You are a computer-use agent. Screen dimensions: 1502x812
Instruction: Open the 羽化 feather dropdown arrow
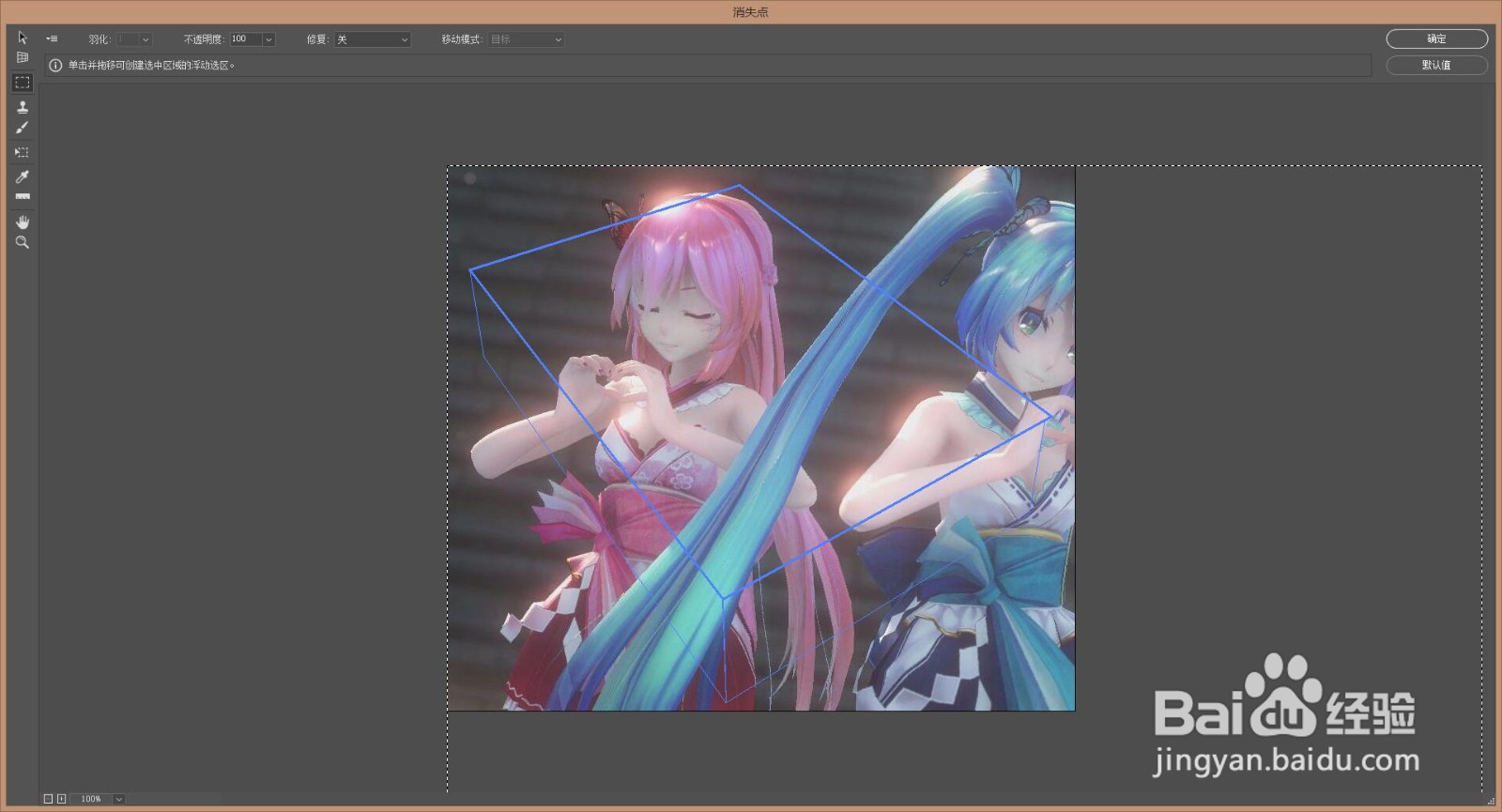146,39
